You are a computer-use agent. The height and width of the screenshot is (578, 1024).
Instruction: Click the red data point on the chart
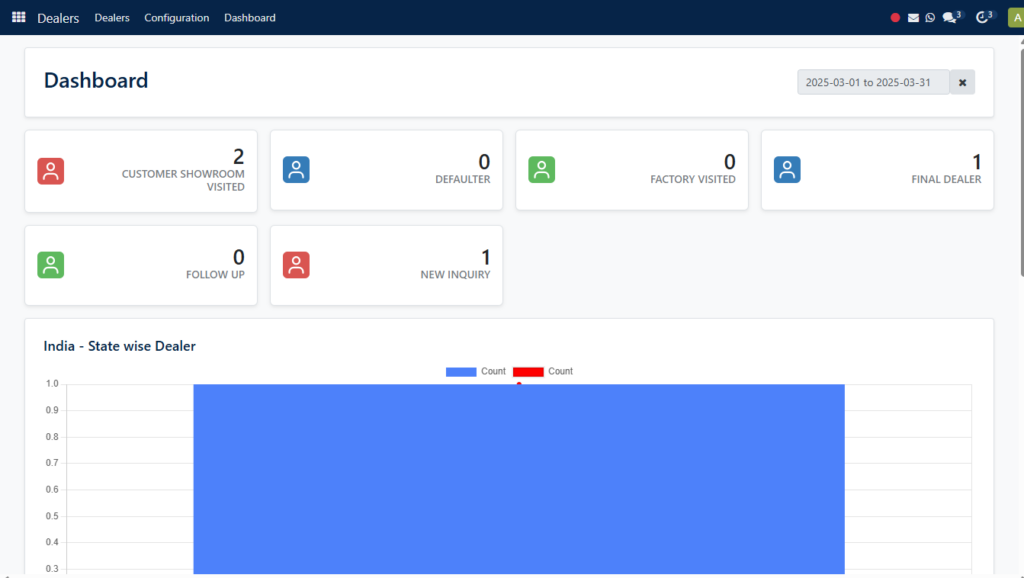tap(519, 384)
